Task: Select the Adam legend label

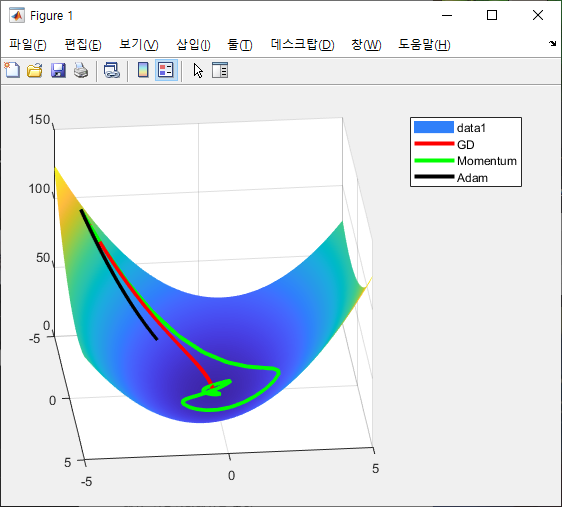Action: [472, 178]
